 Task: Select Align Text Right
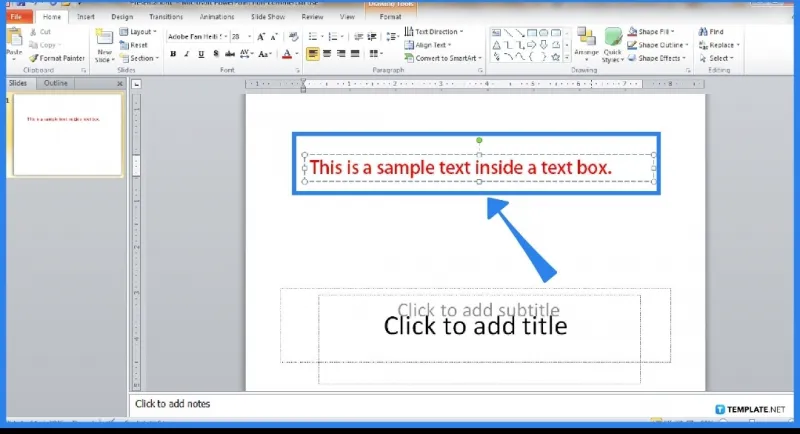(341, 54)
